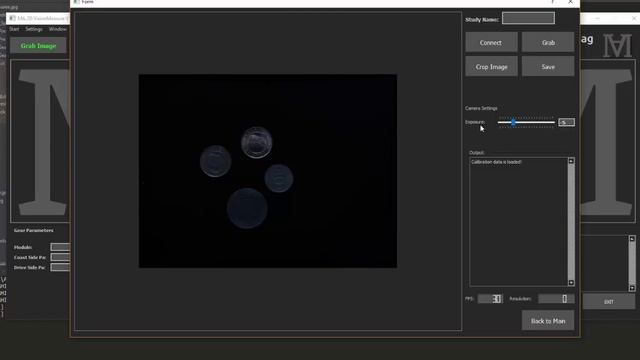The image size is (640, 360).
Task: Click the coin camera image preview
Action: coord(268,171)
